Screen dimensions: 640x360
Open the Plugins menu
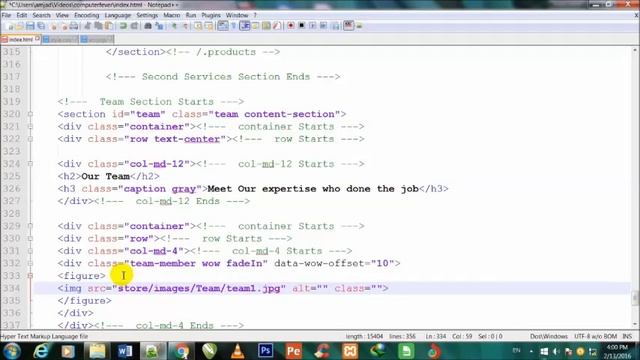(211, 15)
